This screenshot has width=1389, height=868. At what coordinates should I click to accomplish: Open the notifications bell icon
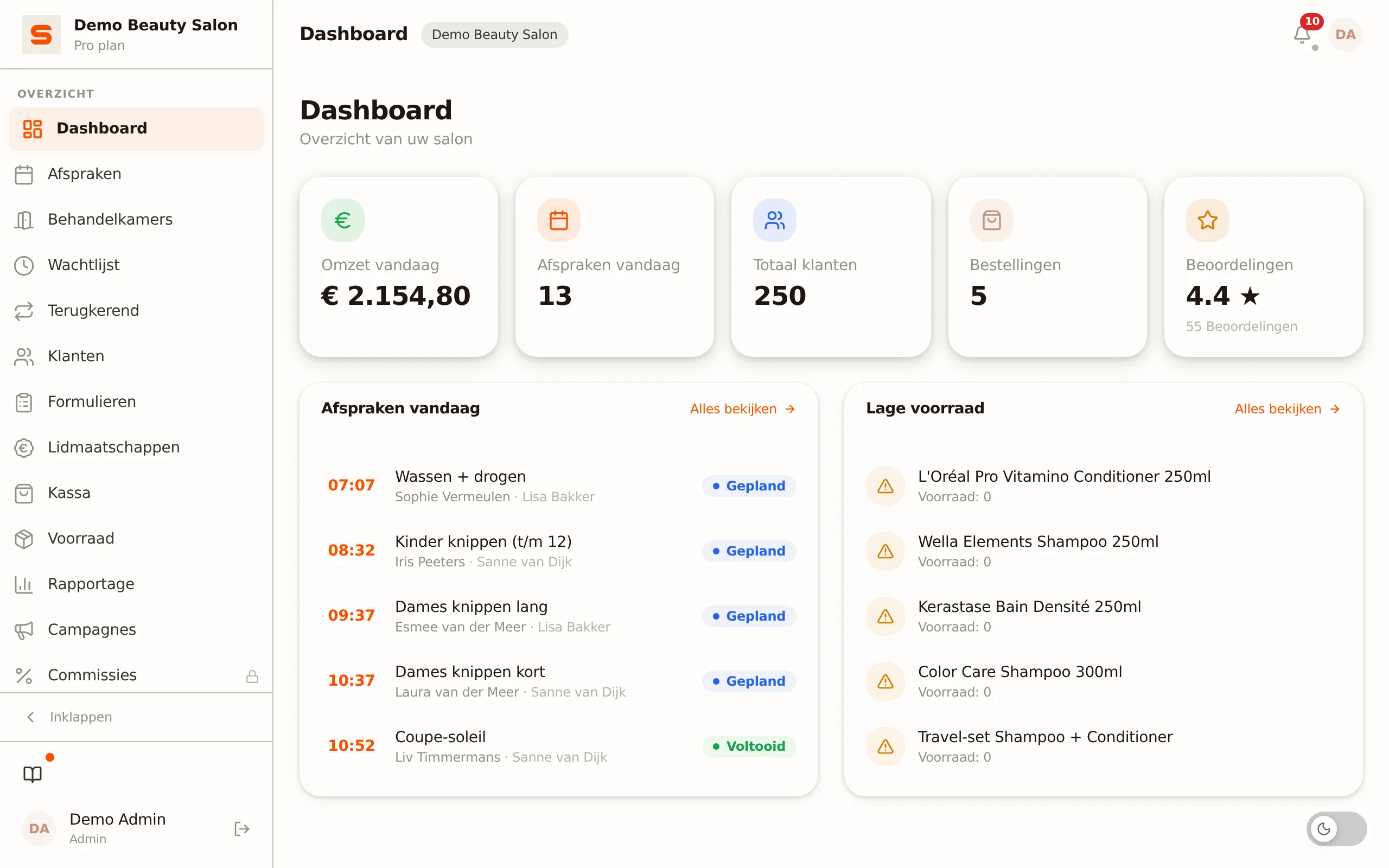click(1302, 34)
